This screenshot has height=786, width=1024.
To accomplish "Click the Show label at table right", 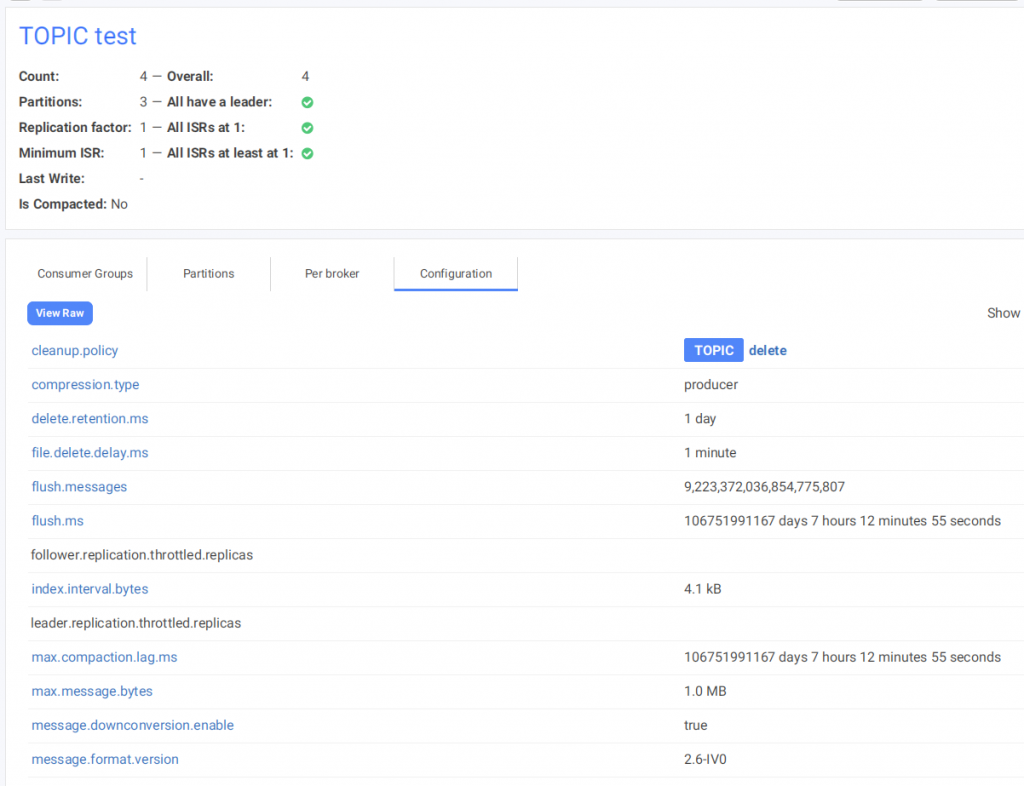I will (1003, 313).
